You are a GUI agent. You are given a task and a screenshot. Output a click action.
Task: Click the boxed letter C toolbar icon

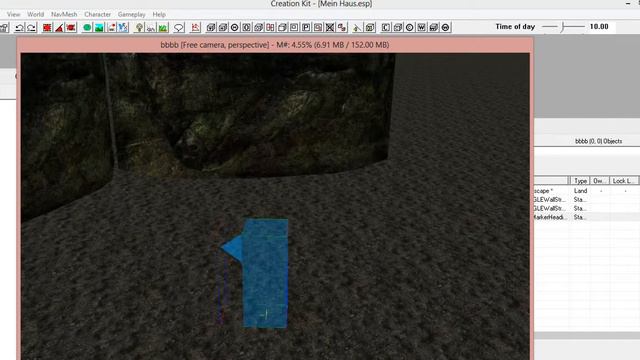tap(386, 28)
